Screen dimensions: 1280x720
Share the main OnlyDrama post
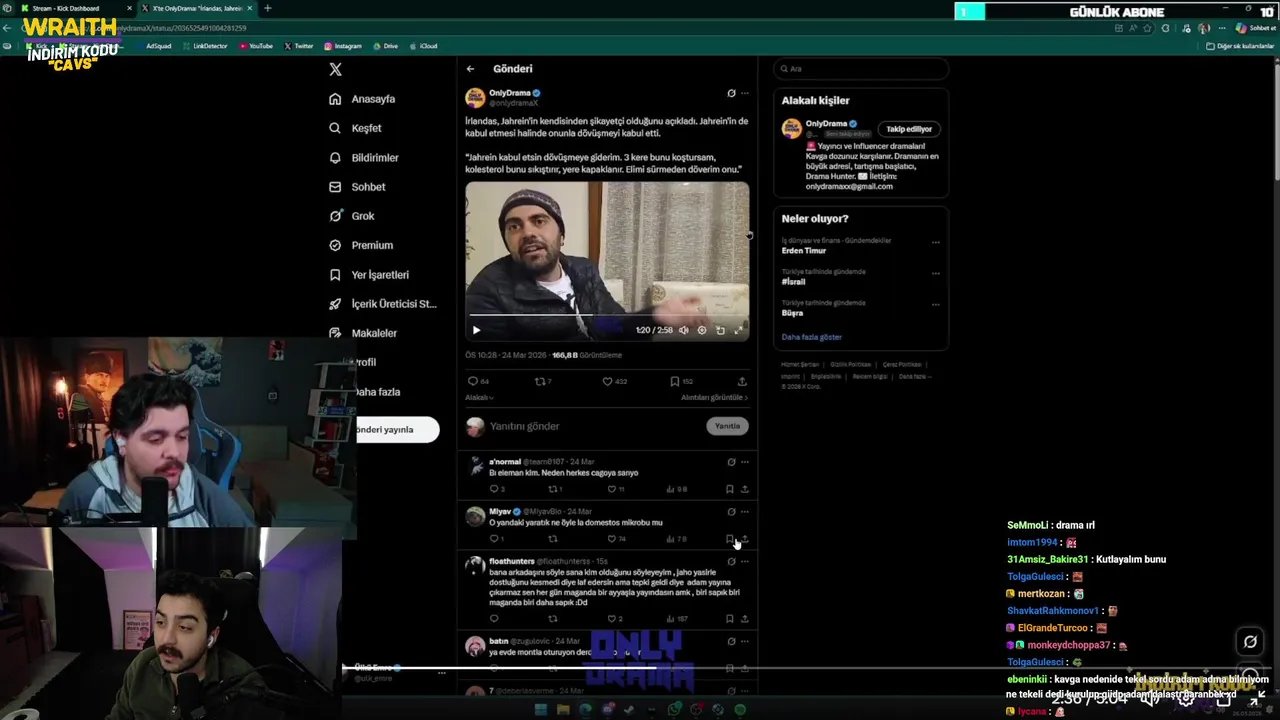click(742, 381)
